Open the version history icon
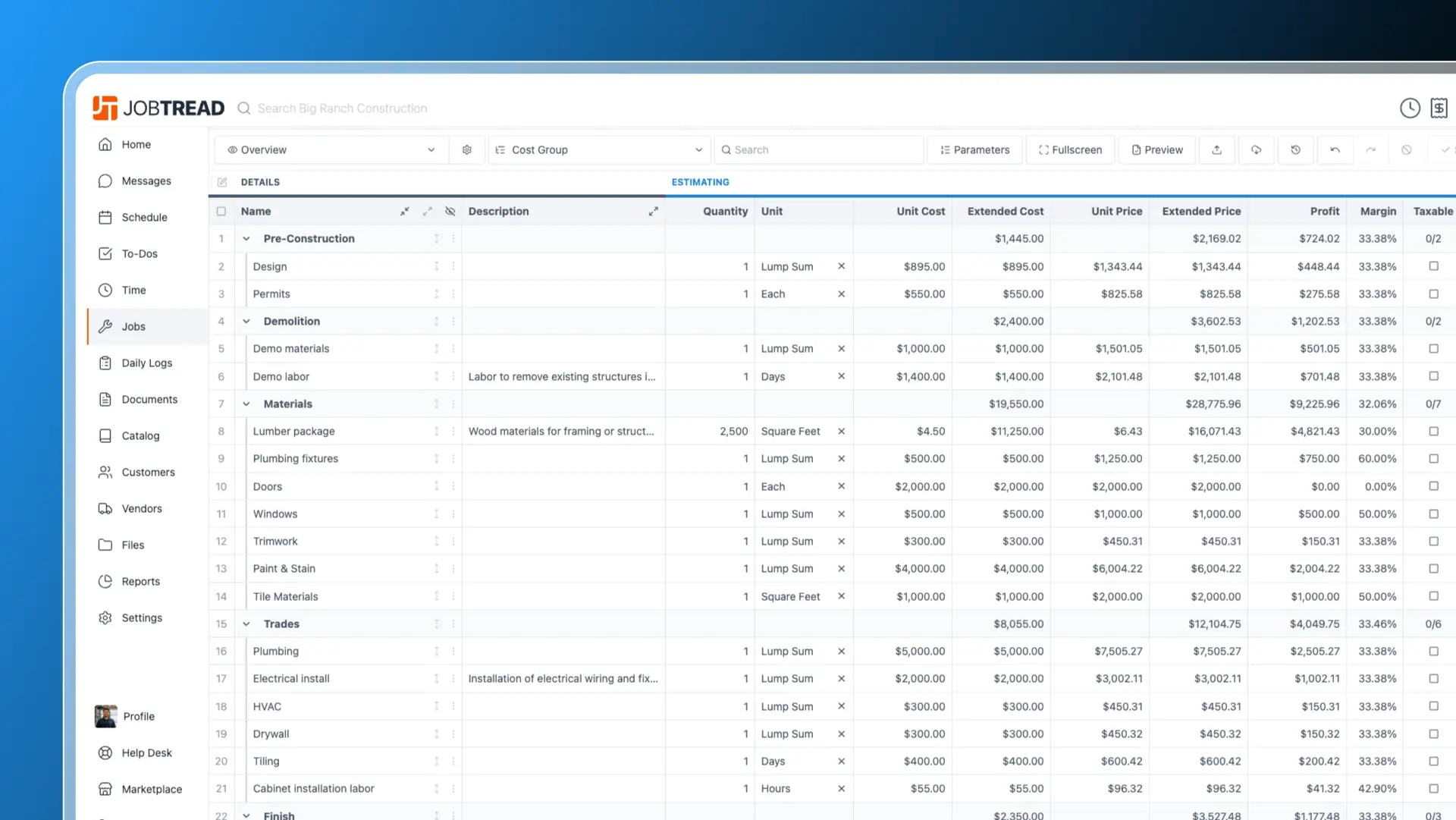The height and width of the screenshot is (820, 1456). pyautogui.click(x=1295, y=150)
